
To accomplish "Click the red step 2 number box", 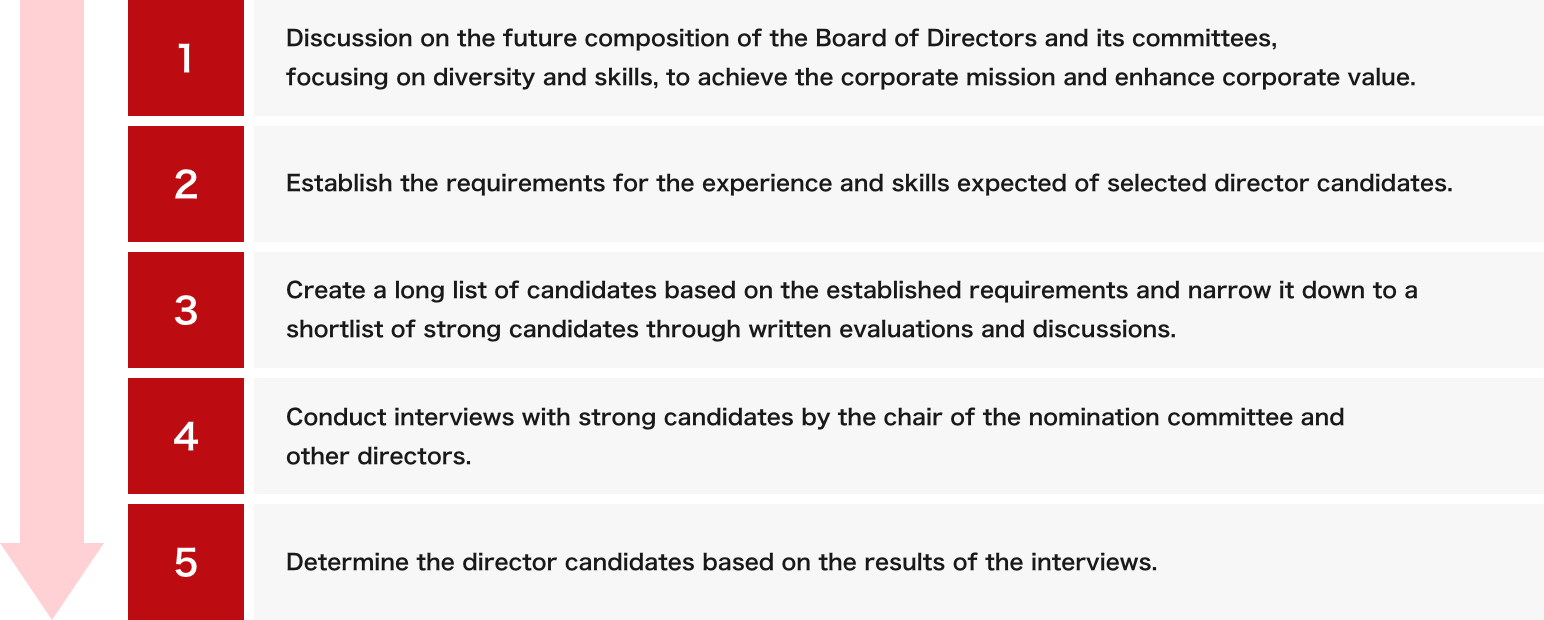I will (186, 184).
